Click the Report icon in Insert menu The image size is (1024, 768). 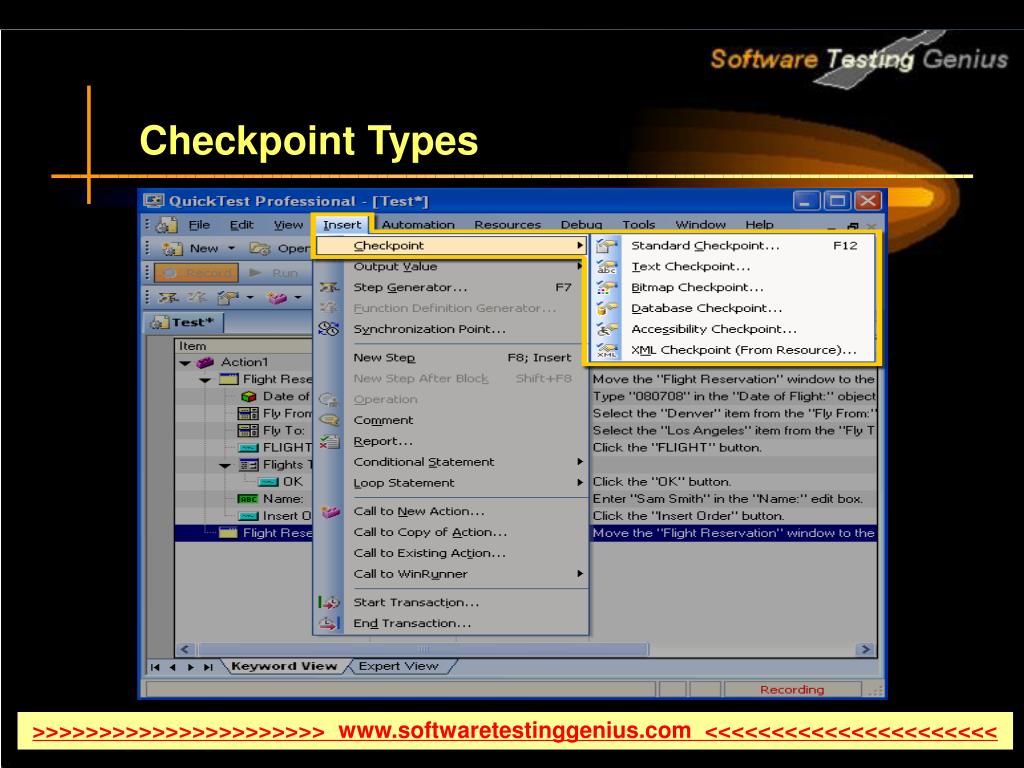tap(329, 441)
